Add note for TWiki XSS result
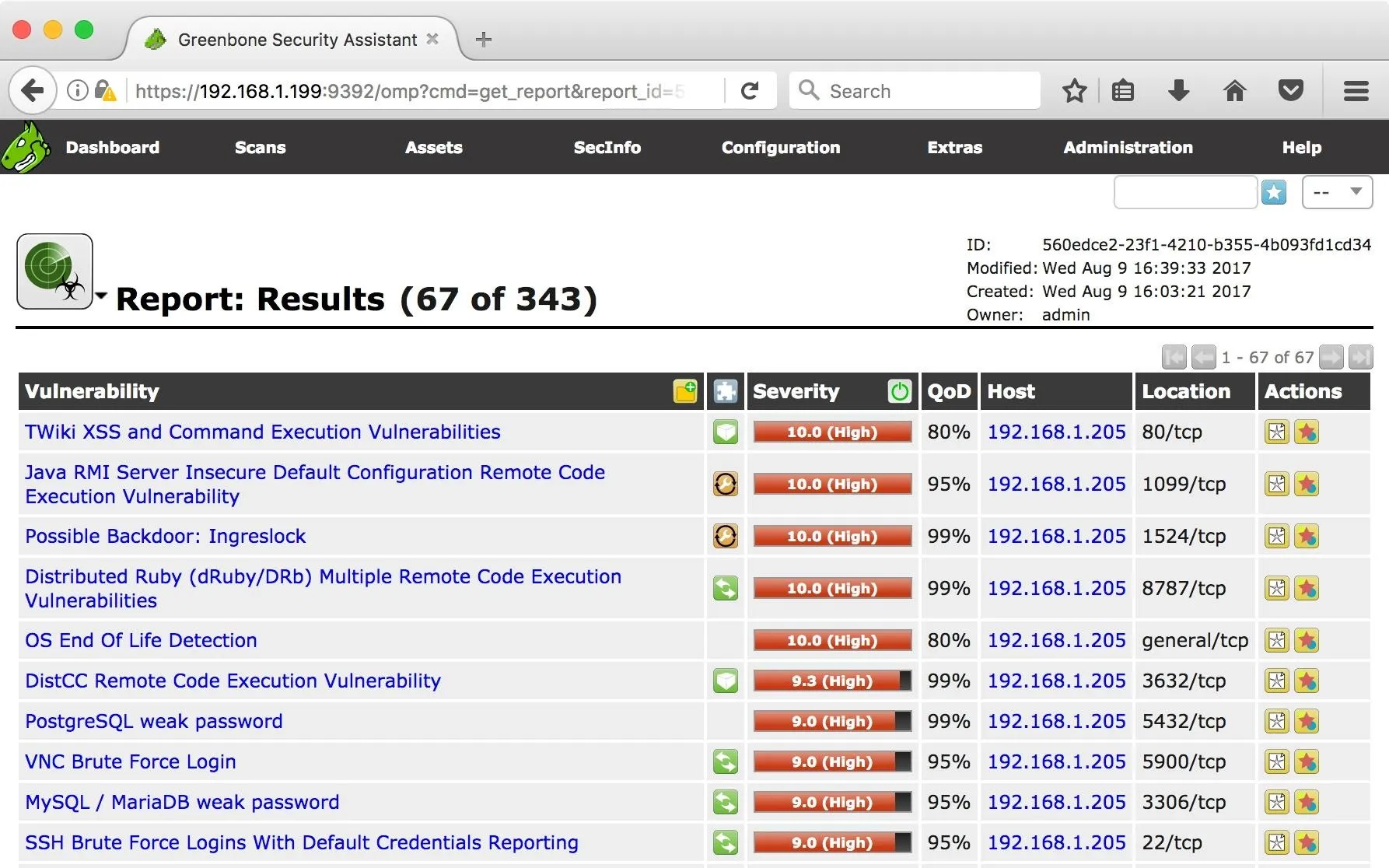This screenshot has height=868, width=1389. tap(1277, 432)
